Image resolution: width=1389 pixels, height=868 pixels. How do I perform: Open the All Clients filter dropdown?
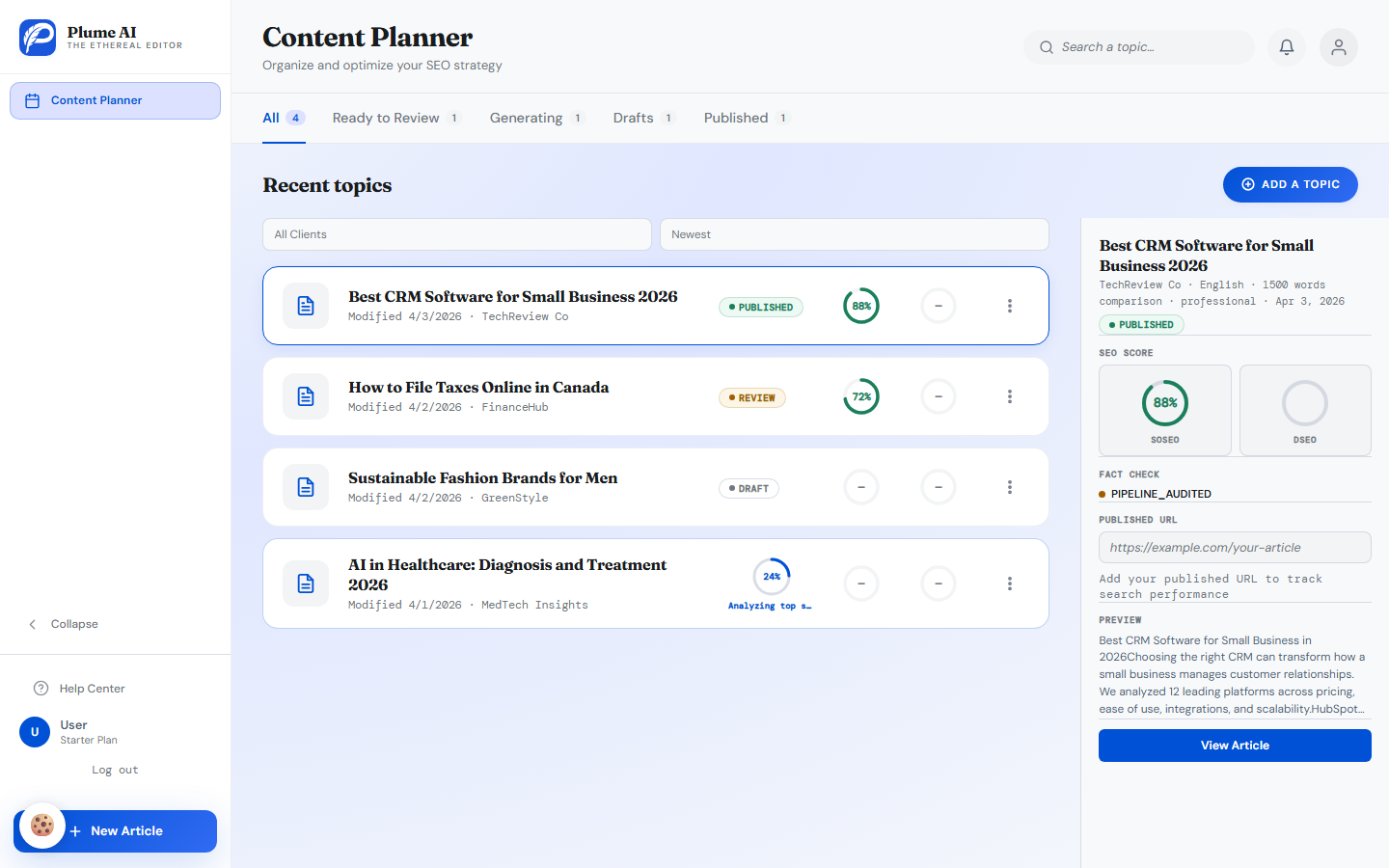pos(456,234)
